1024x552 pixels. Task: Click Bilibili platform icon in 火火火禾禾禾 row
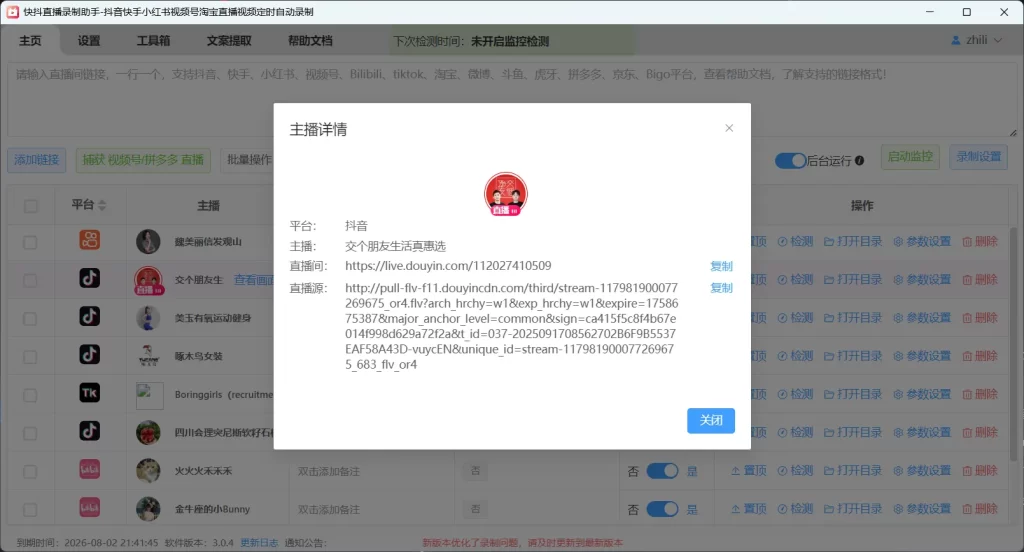(x=89, y=469)
